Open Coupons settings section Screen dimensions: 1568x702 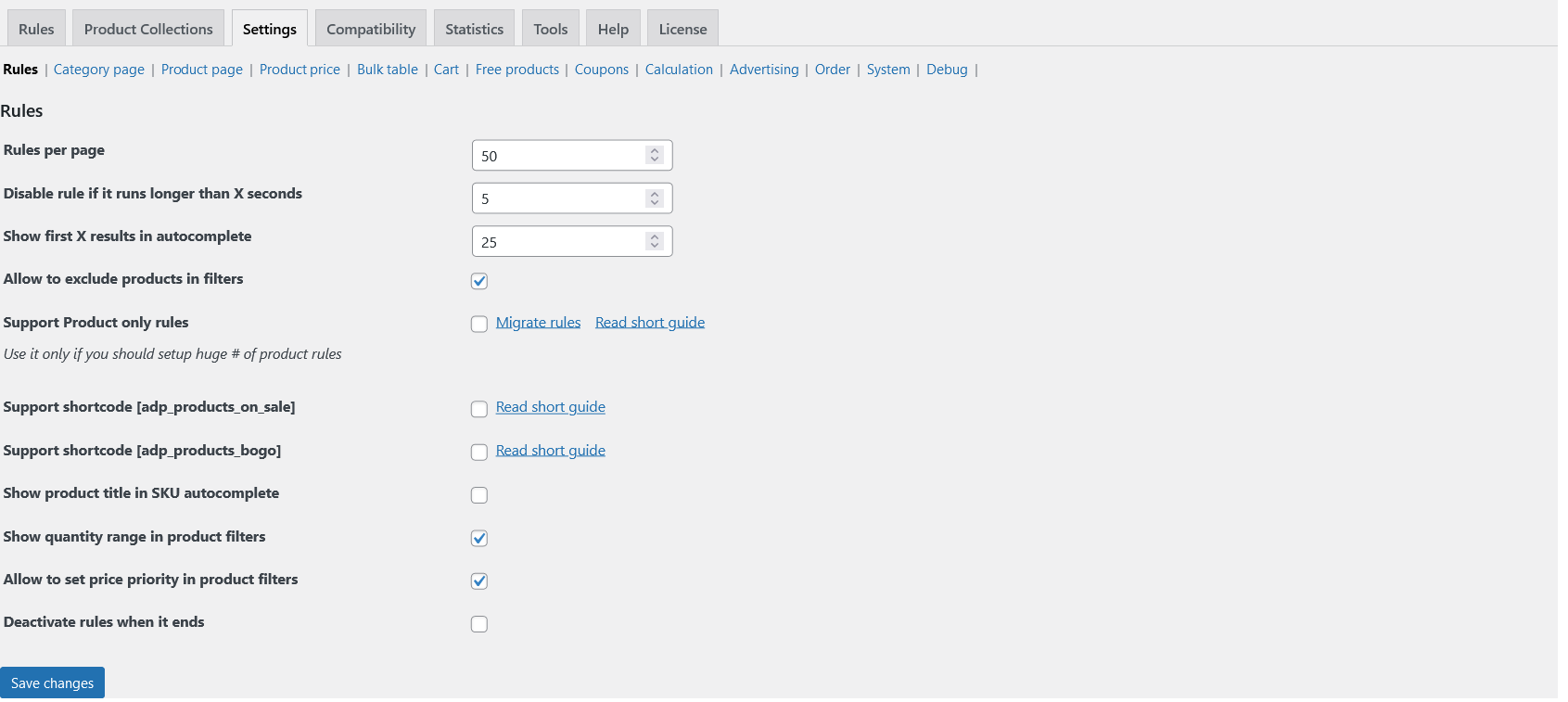pyautogui.click(x=602, y=70)
